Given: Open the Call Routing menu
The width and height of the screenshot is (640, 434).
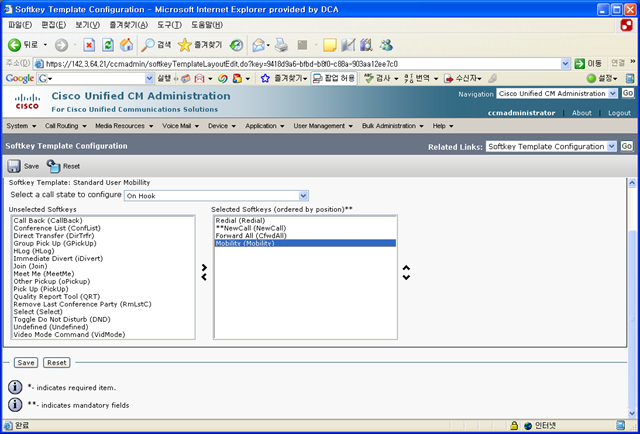Looking at the screenshot, I should tap(66, 126).
